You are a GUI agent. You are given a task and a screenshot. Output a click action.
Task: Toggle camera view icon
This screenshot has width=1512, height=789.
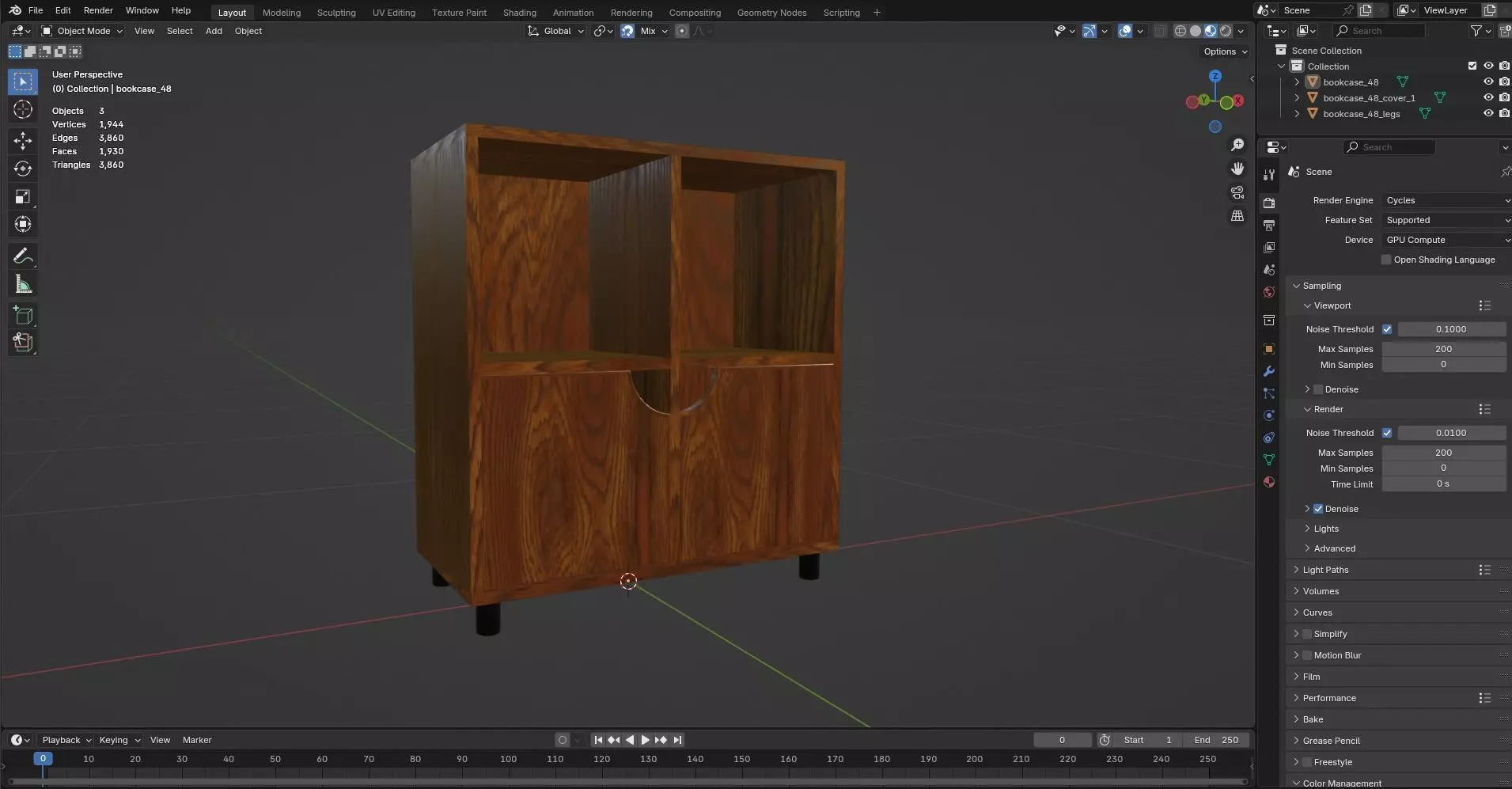[x=1237, y=192]
